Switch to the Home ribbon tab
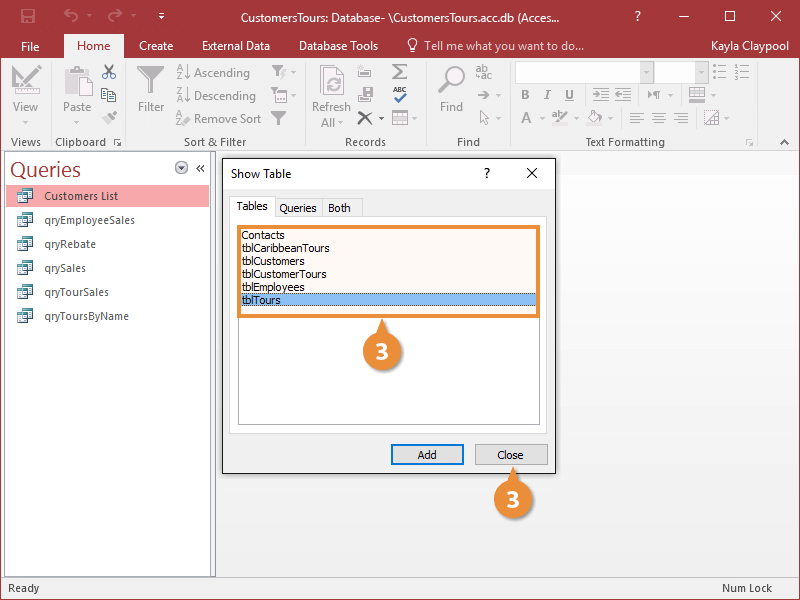This screenshot has height=600, width=800. 93,46
